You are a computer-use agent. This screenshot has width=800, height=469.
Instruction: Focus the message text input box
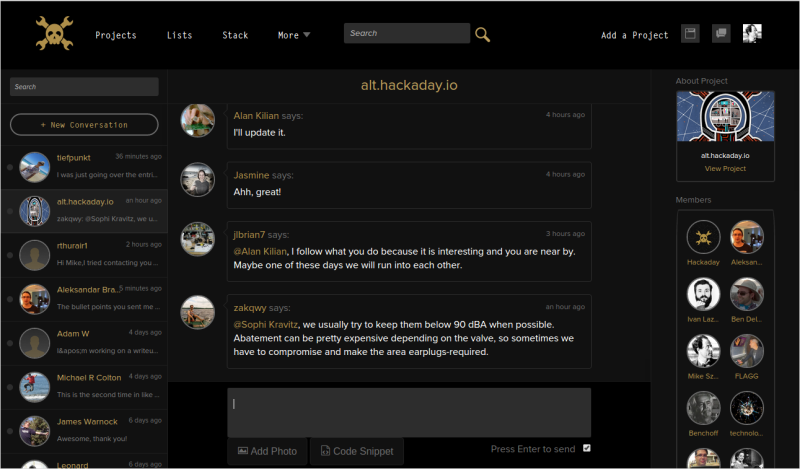[x=408, y=412]
